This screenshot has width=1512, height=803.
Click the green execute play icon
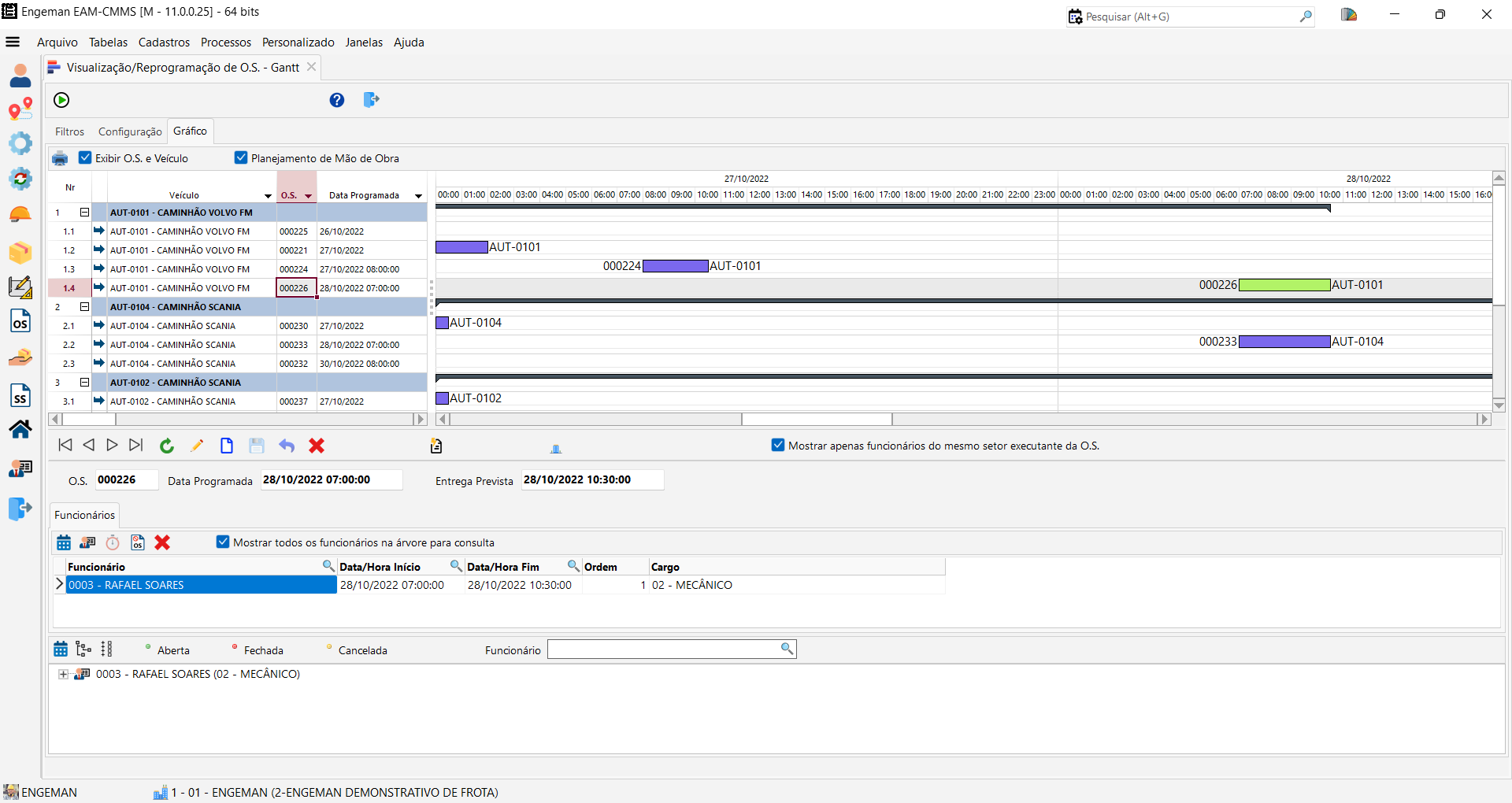pyautogui.click(x=61, y=100)
